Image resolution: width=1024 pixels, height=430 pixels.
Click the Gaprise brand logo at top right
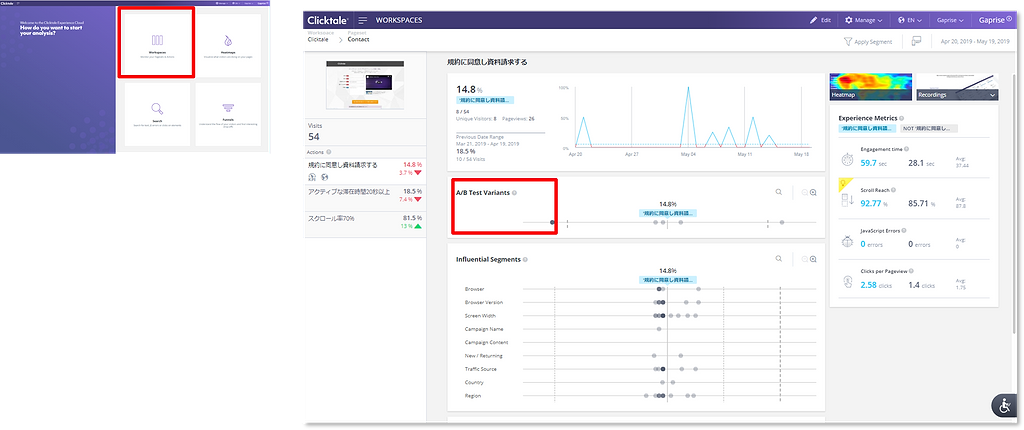[x=995, y=20]
